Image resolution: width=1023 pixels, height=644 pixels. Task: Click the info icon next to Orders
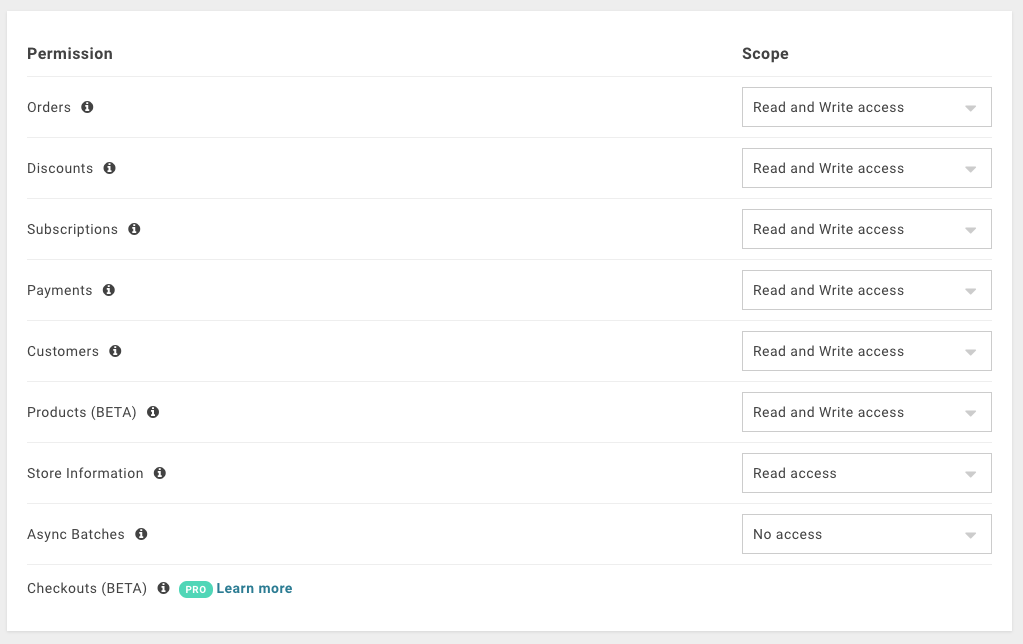pyautogui.click(x=87, y=107)
